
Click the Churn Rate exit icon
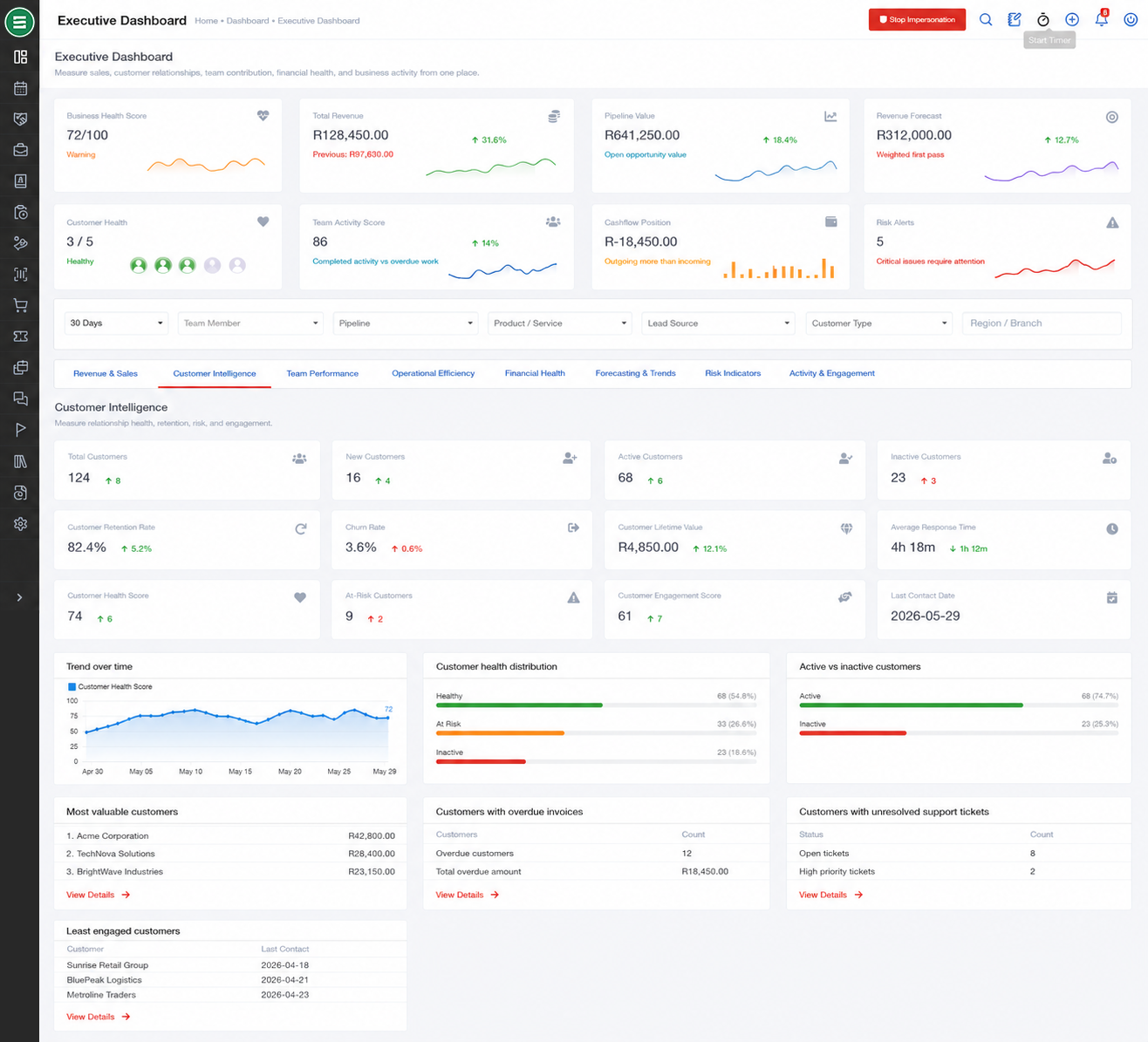573,528
